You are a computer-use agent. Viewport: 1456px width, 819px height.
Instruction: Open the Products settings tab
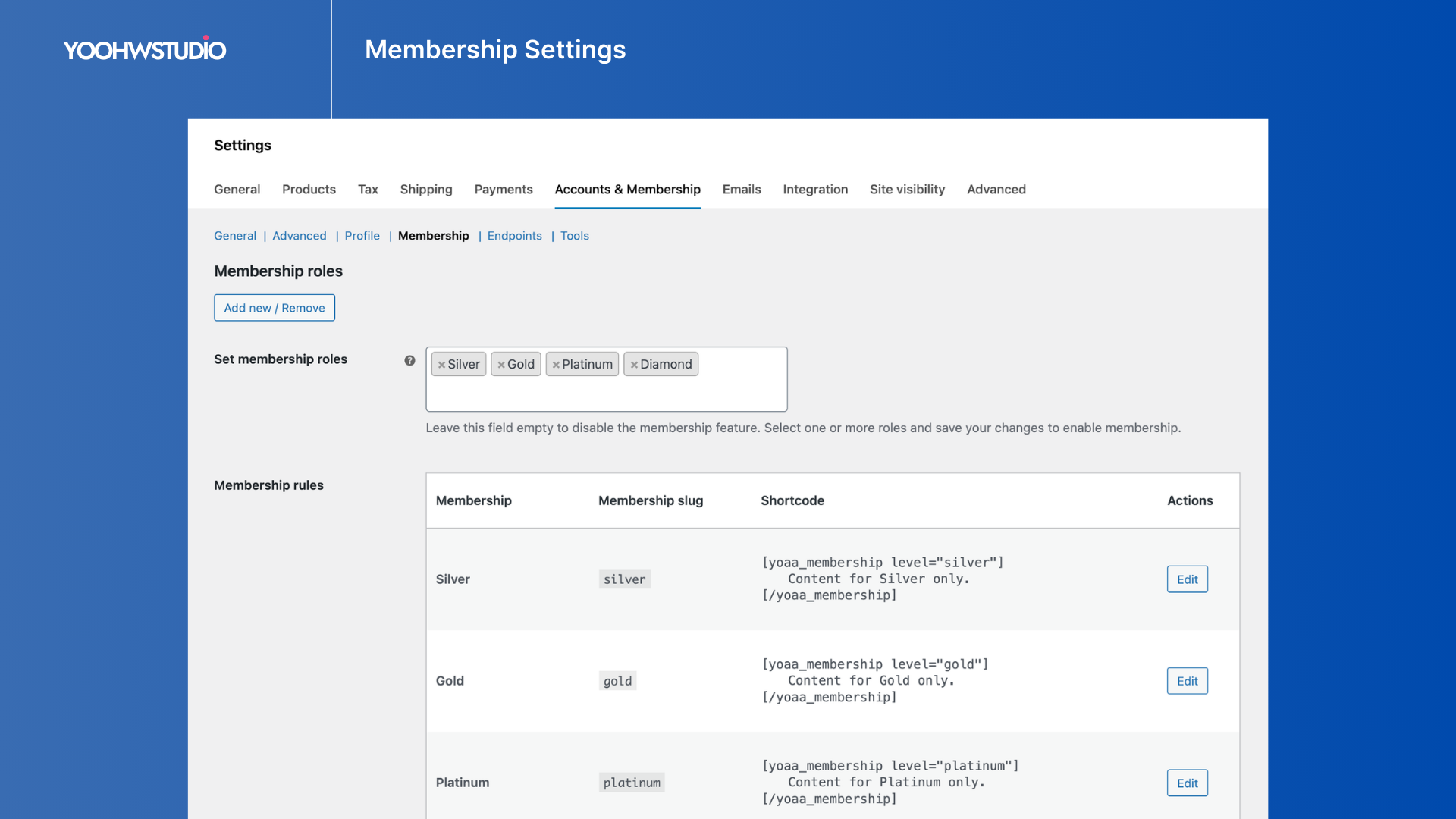coord(309,190)
